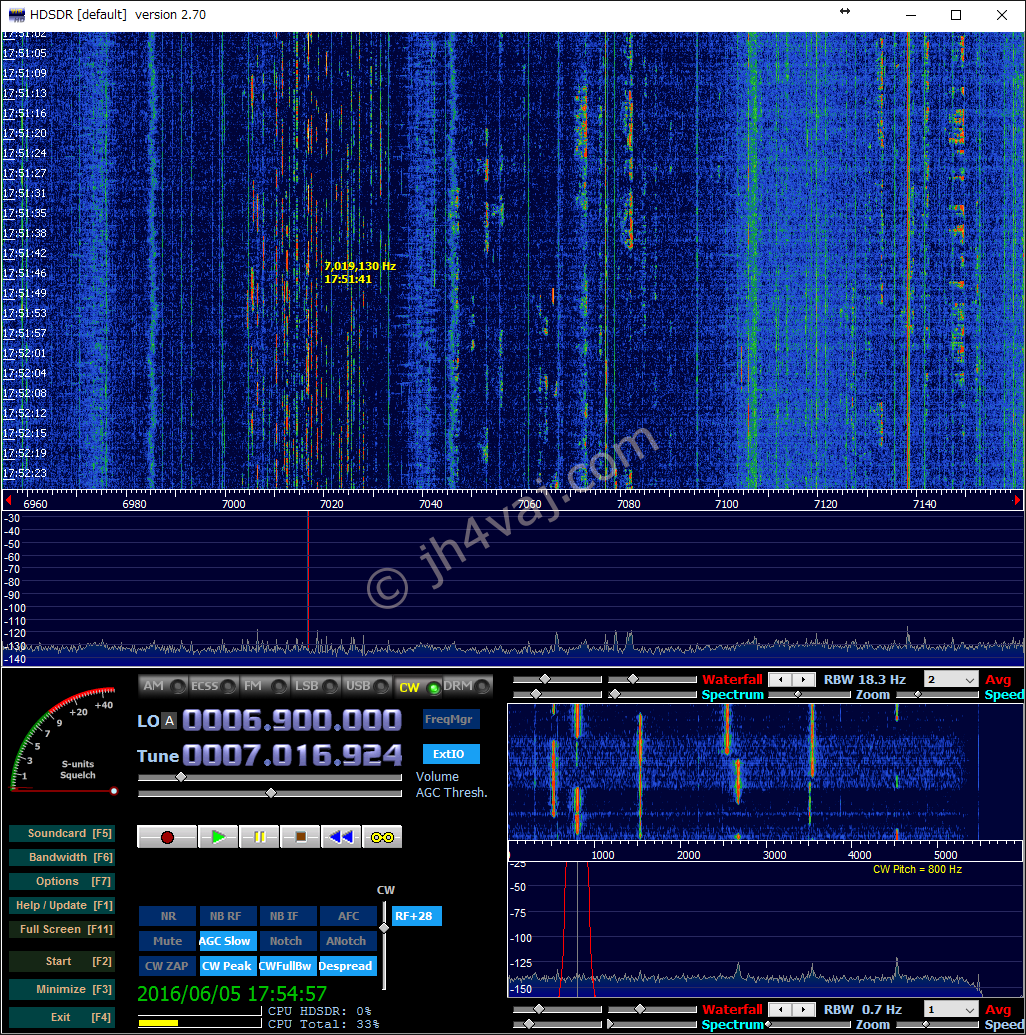Click upper RBW decrease left arrow
The width and height of the screenshot is (1026, 1035).
781,680
